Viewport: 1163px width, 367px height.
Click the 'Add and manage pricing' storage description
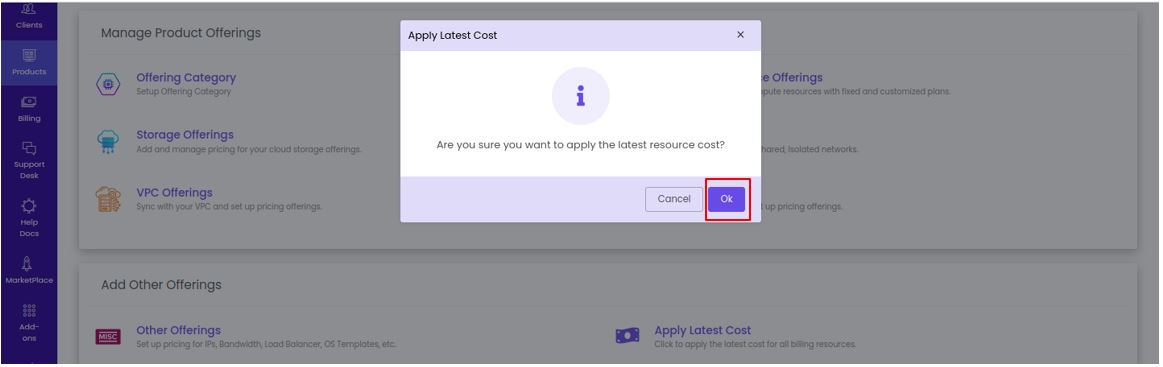pyautogui.click(x=248, y=149)
